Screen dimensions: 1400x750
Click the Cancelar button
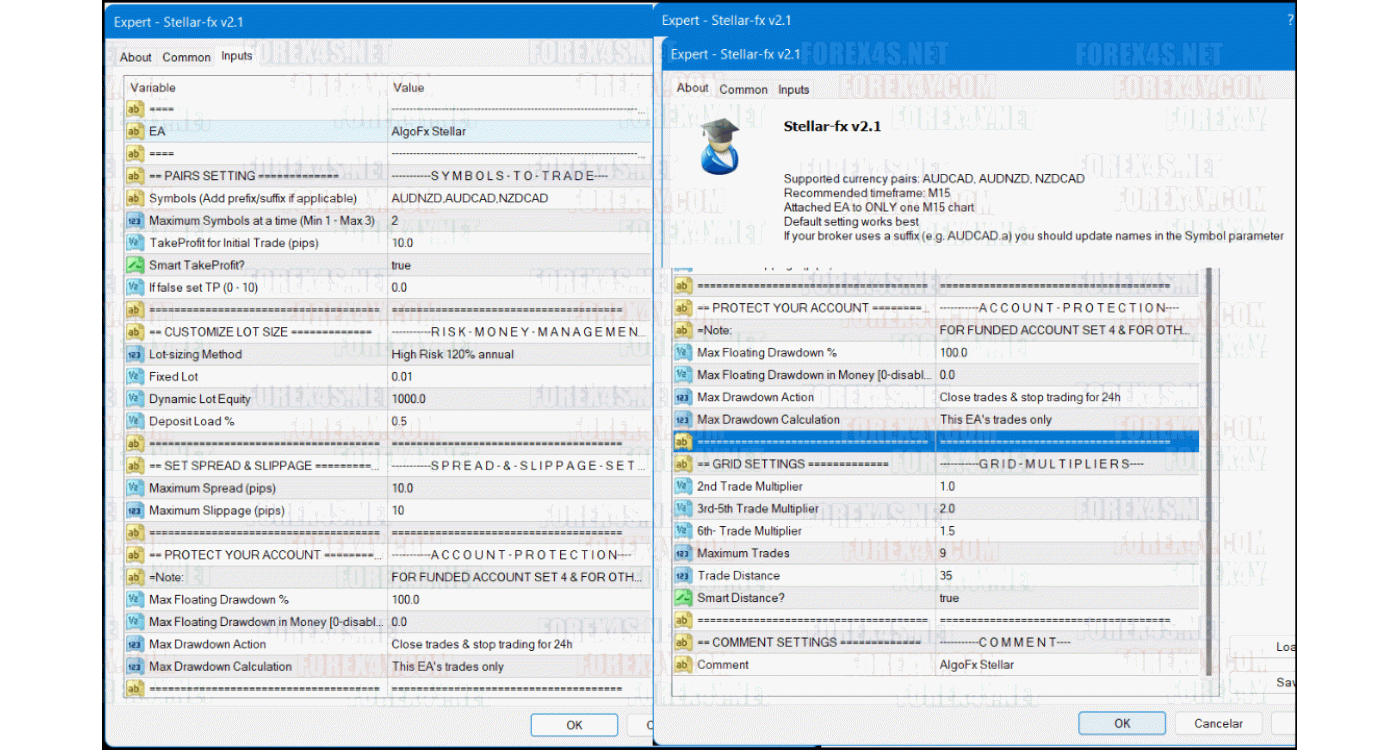point(1218,723)
